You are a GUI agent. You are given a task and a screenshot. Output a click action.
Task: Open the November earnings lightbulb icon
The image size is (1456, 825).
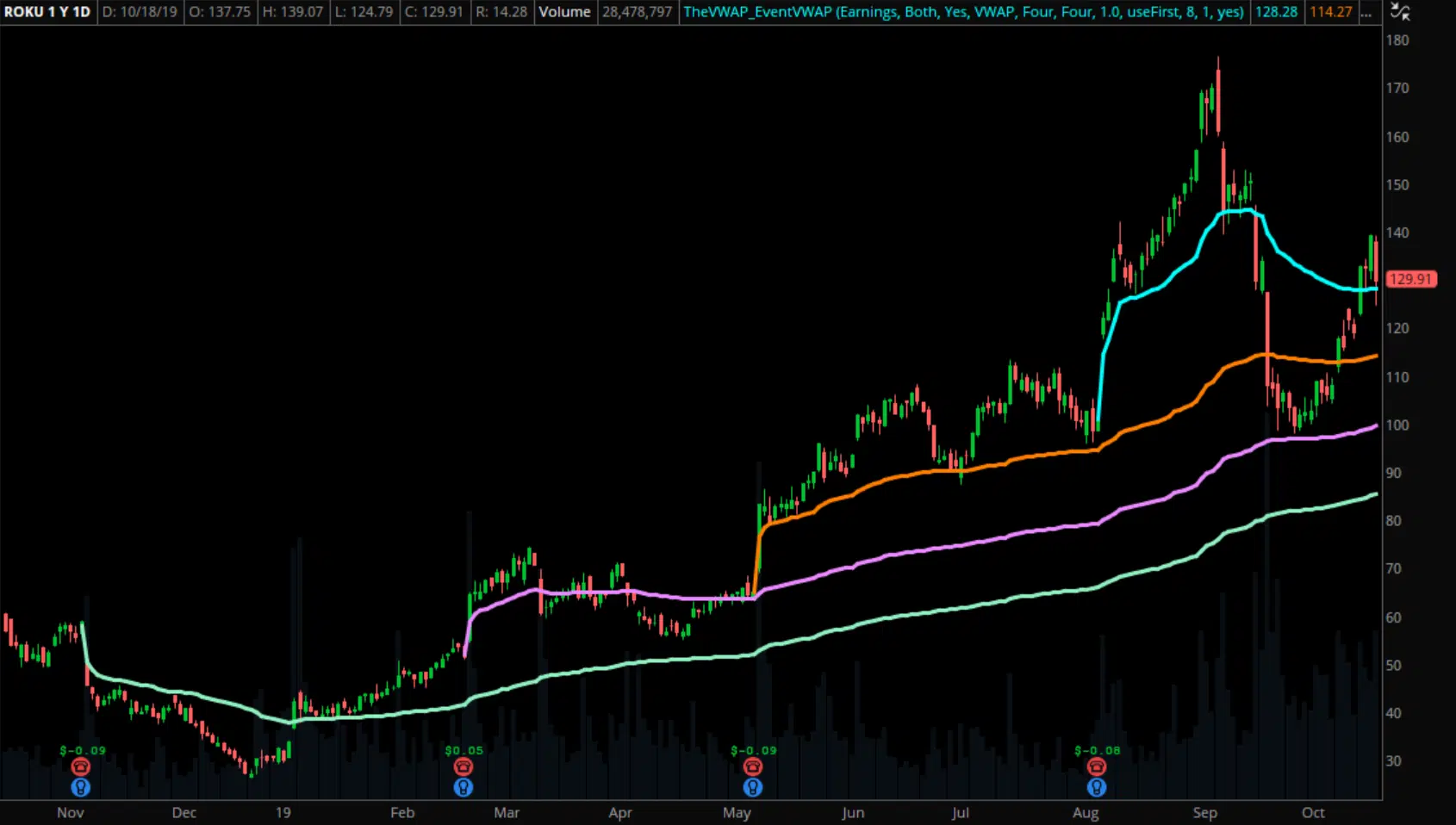tap(81, 787)
